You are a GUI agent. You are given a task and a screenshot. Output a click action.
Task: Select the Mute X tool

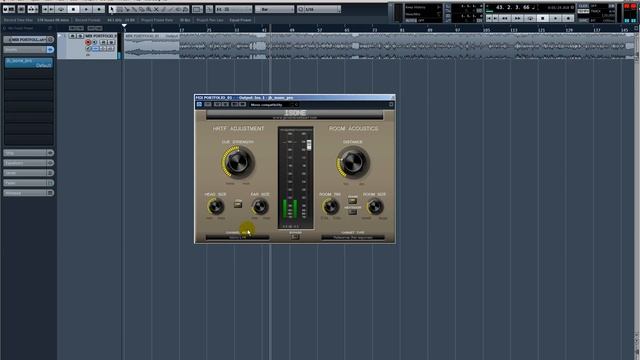(x=156, y=9)
